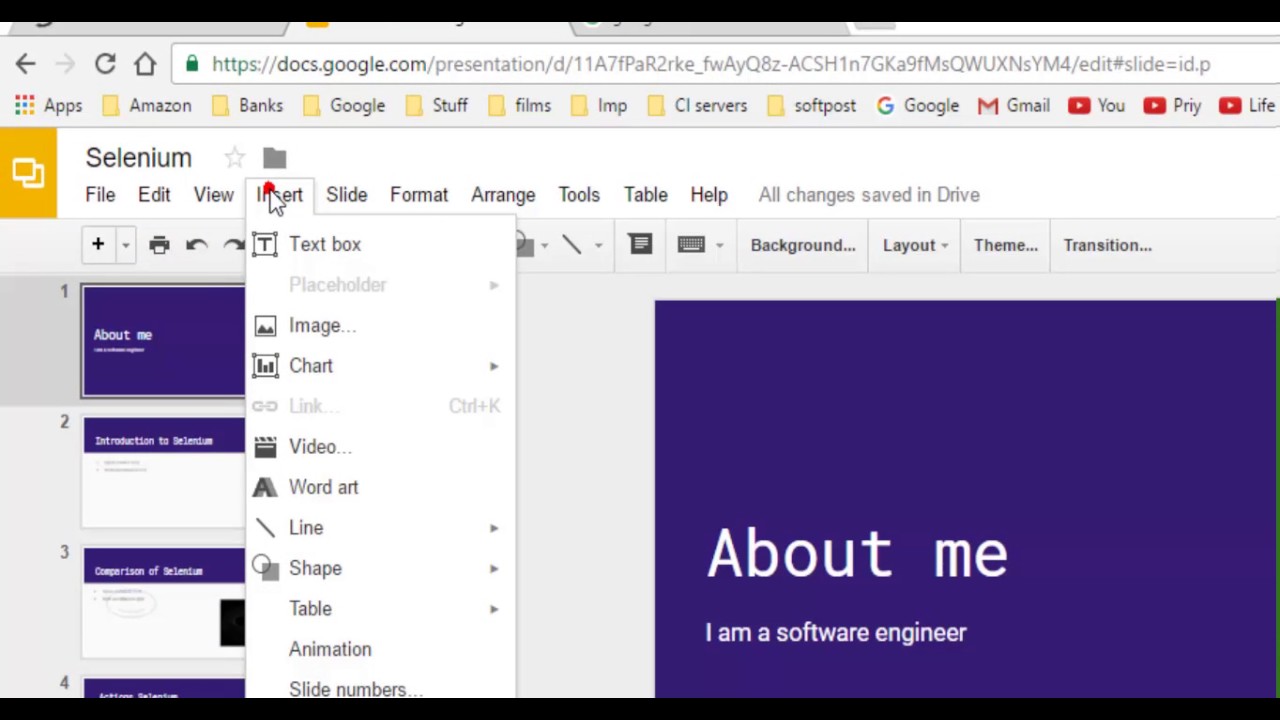1280x720 pixels.
Task: Go back in browser
Action: click(x=25, y=64)
